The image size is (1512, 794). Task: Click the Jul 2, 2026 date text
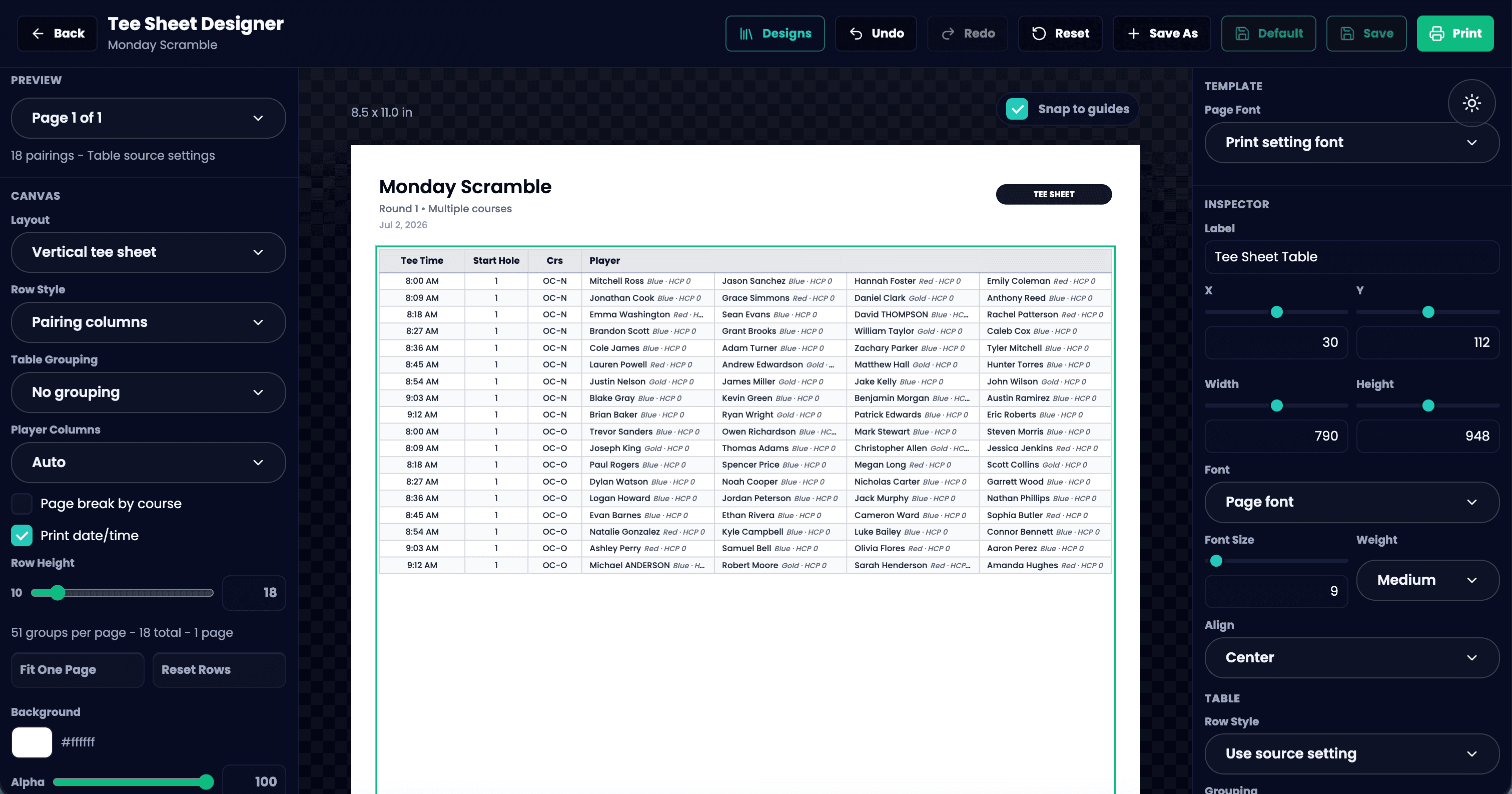pyautogui.click(x=403, y=225)
